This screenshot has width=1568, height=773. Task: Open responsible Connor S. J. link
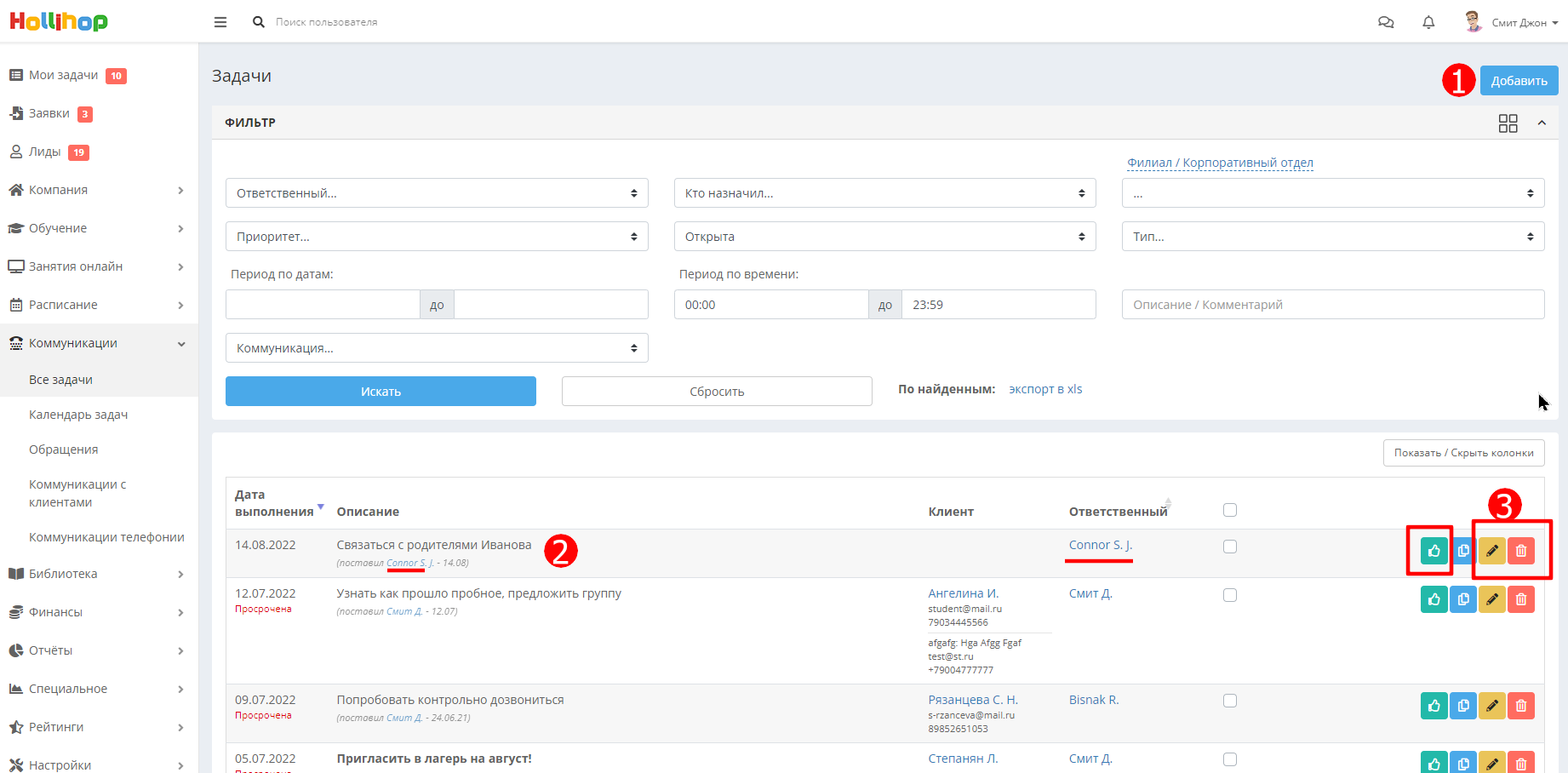click(1101, 545)
